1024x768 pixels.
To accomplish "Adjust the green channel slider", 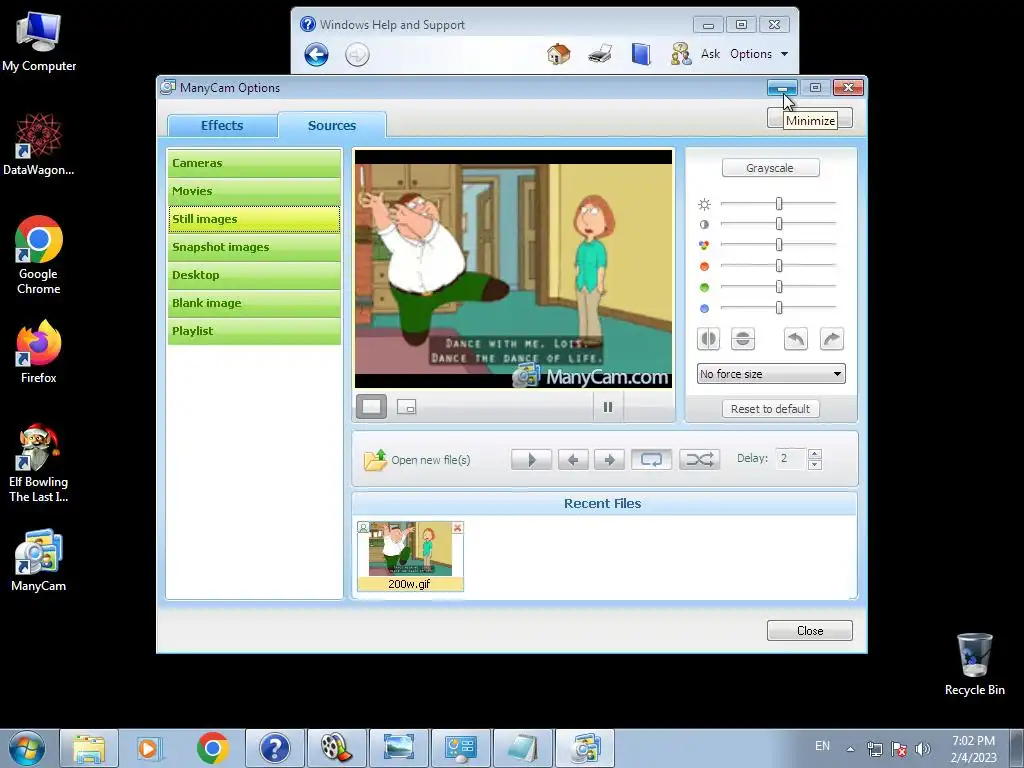I will point(779,287).
